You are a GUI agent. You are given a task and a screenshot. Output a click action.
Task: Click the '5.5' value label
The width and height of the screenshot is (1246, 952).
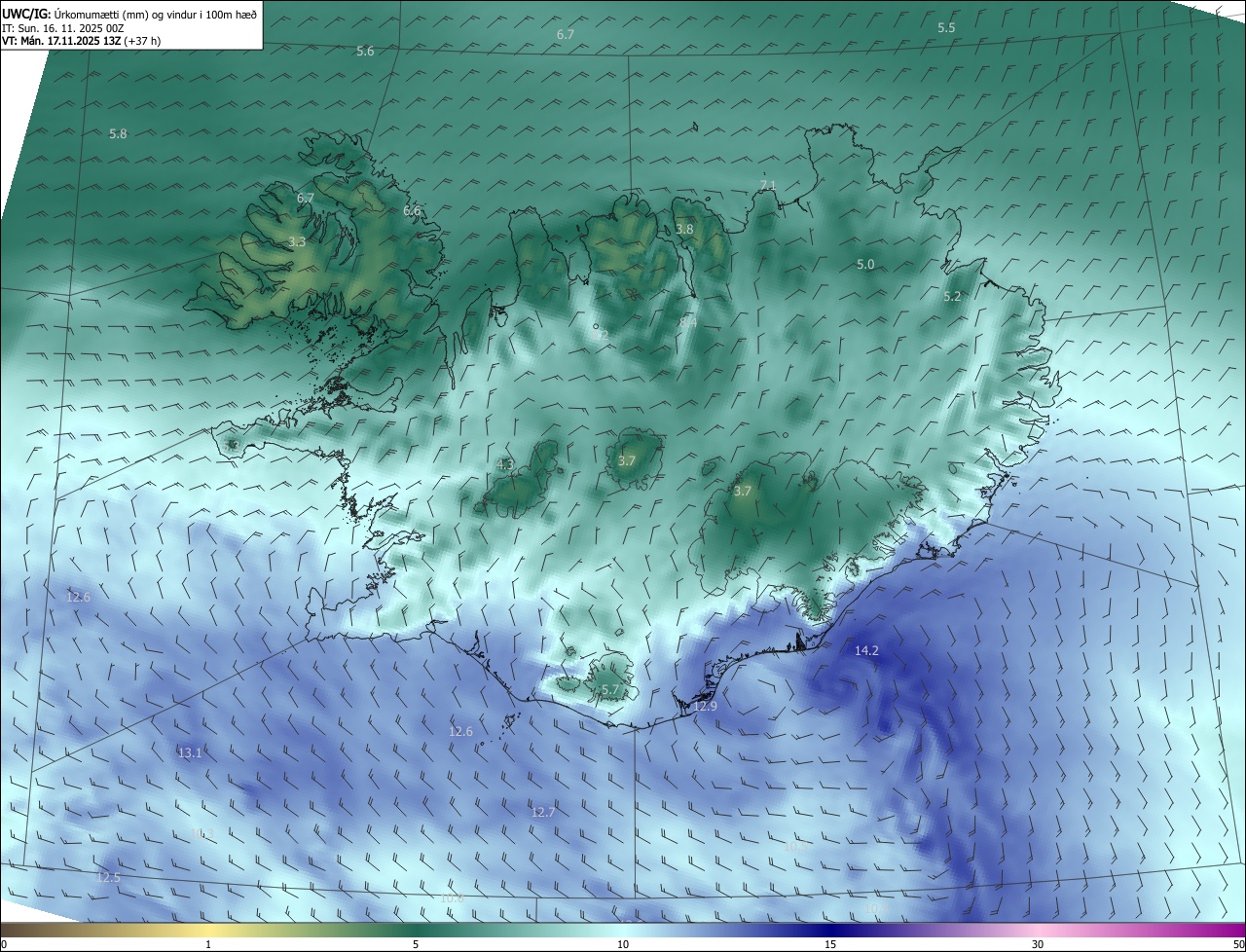(946, 27)
